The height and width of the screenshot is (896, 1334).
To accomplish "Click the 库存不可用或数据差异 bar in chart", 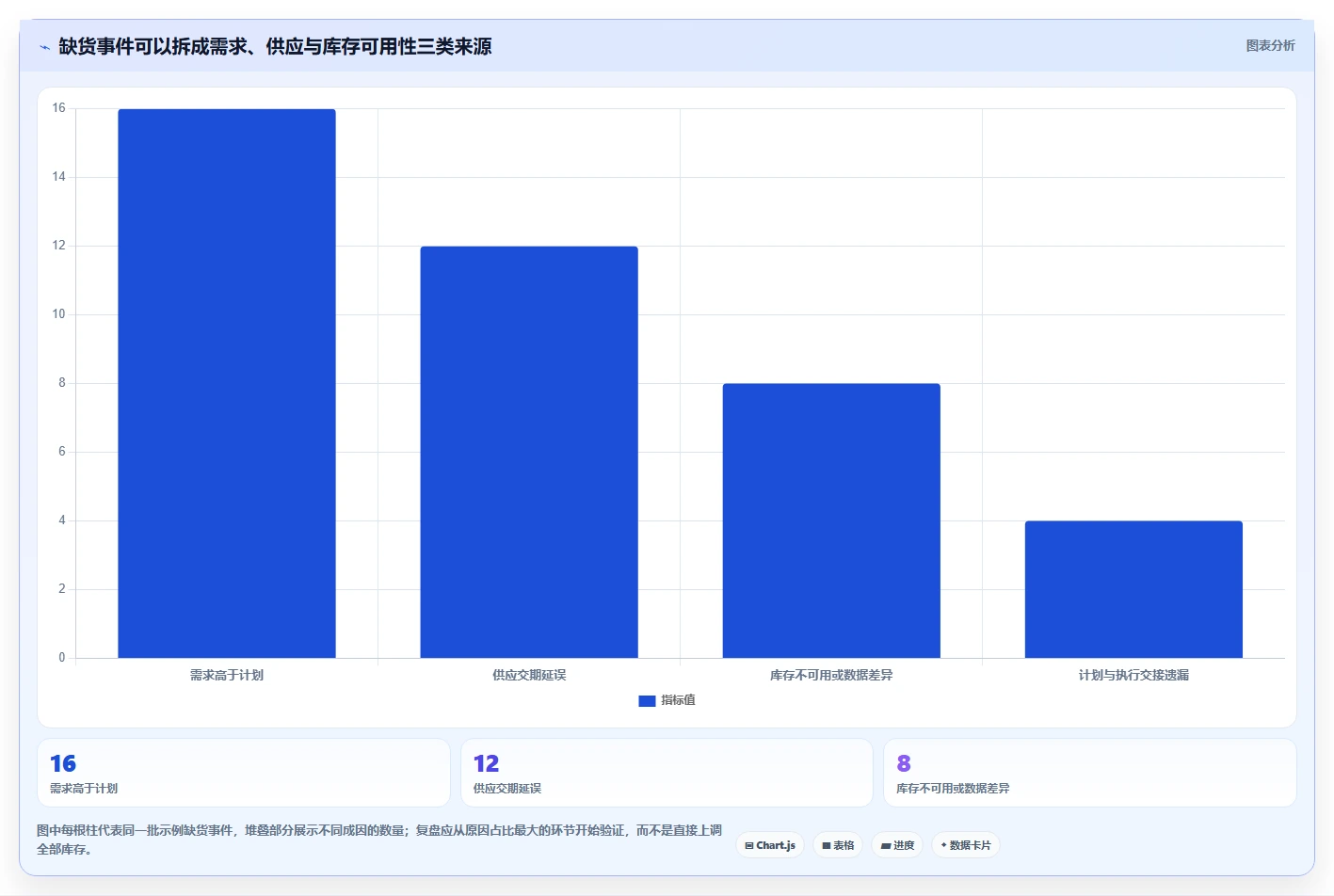I will (831, 520).
